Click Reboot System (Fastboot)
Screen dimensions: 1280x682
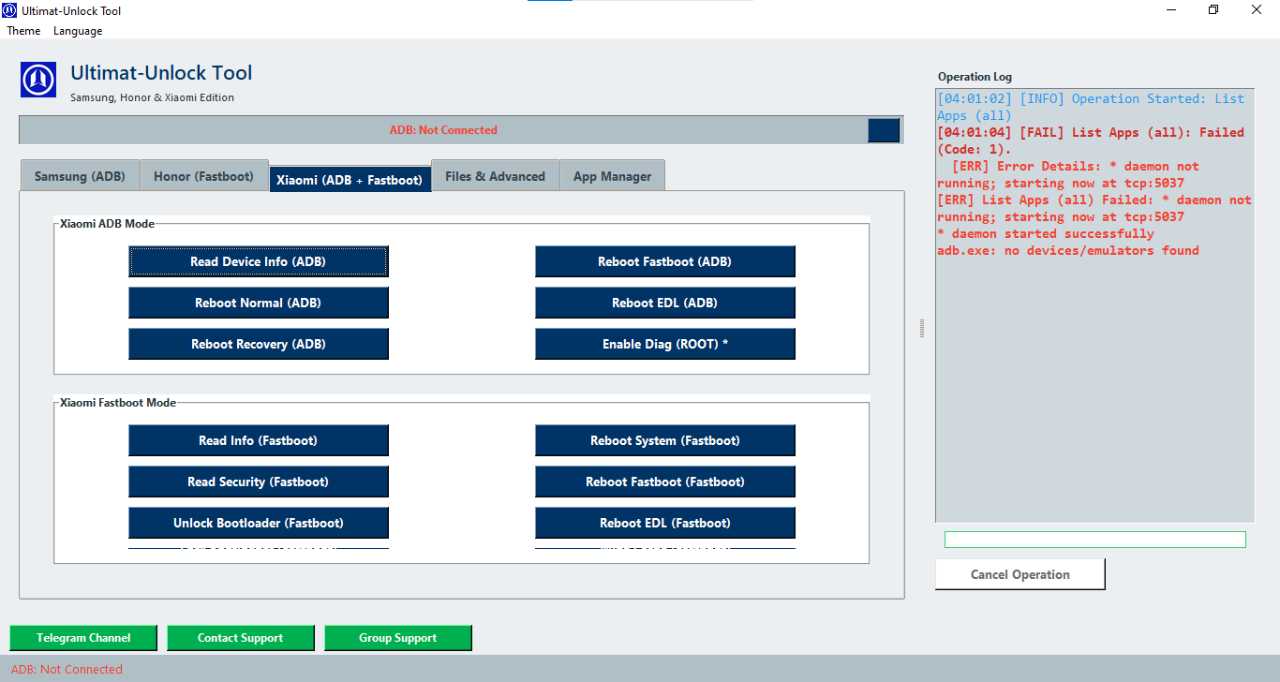(x=665, y=440)
